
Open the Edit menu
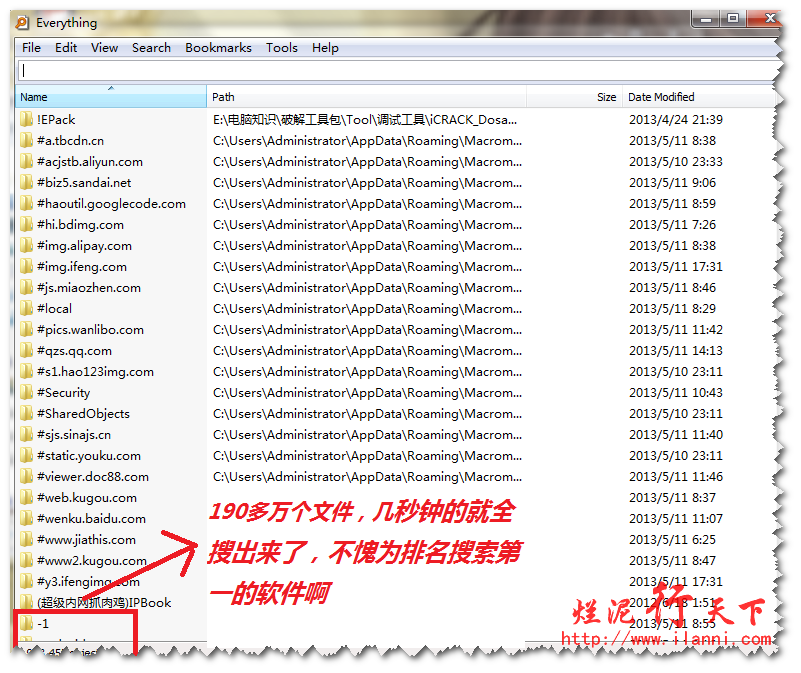click(x=66, y=48)
